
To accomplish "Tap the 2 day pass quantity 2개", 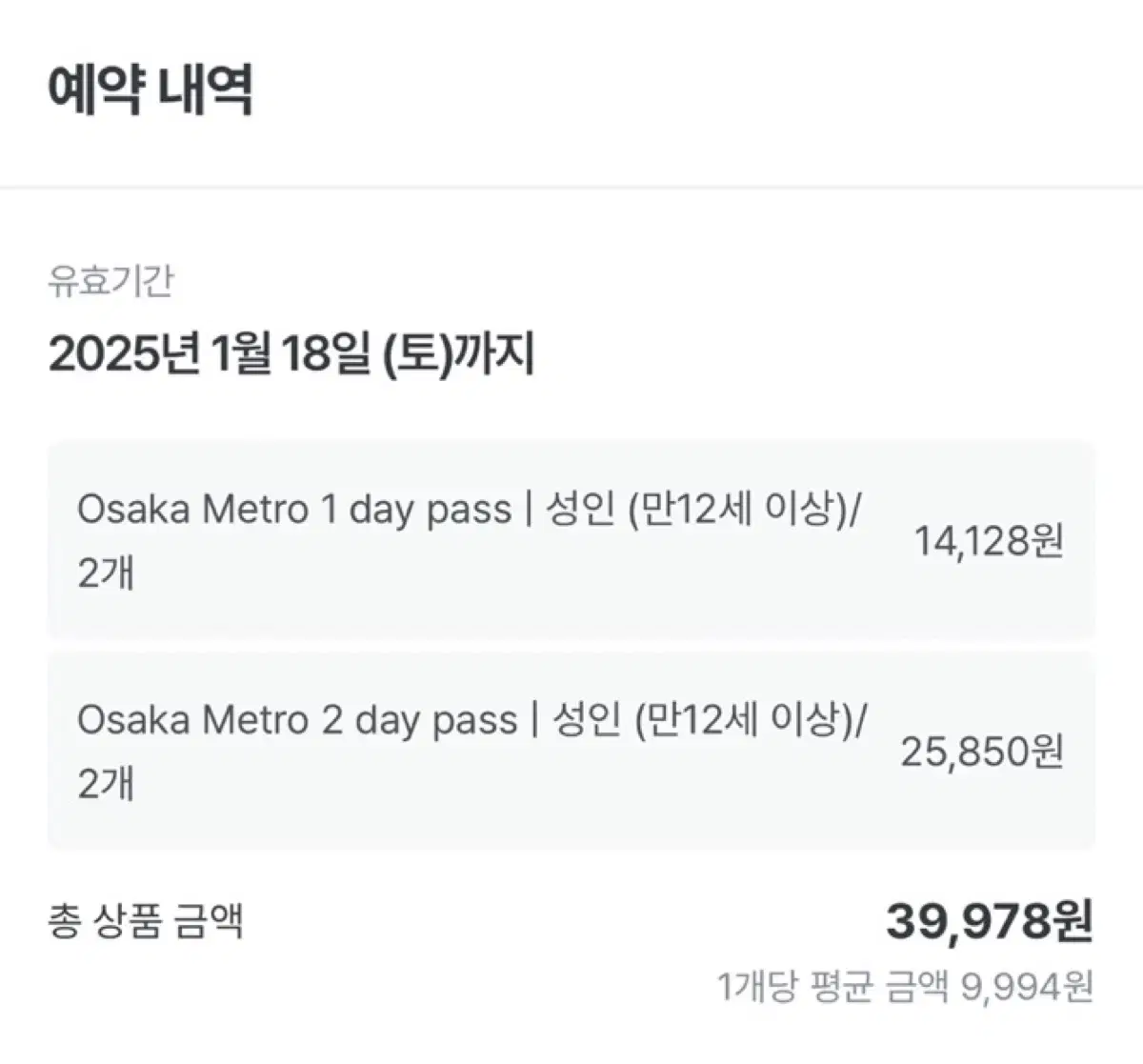I will coord(106,784).
